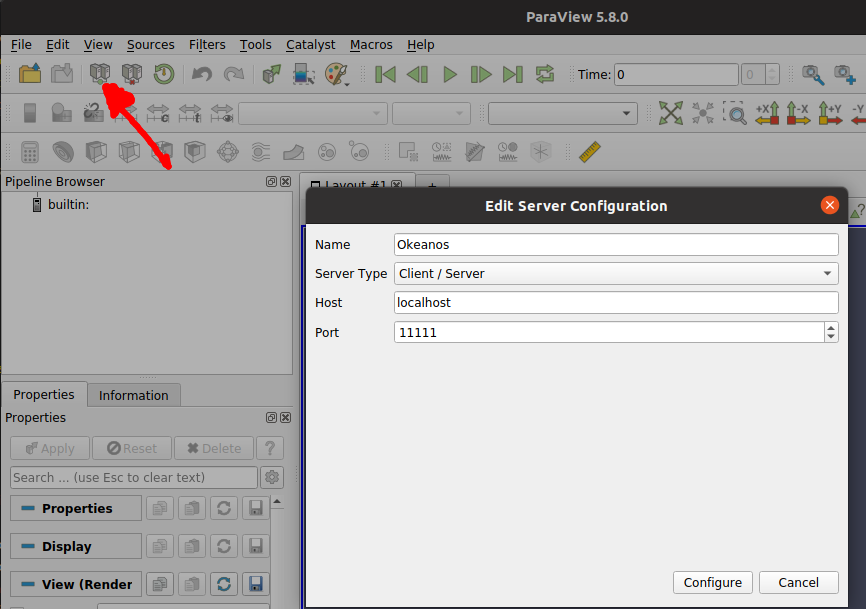Select the ruler tool icon
Image resolution: width=866 pixels, height=609 pixels.
click(590, 152)
